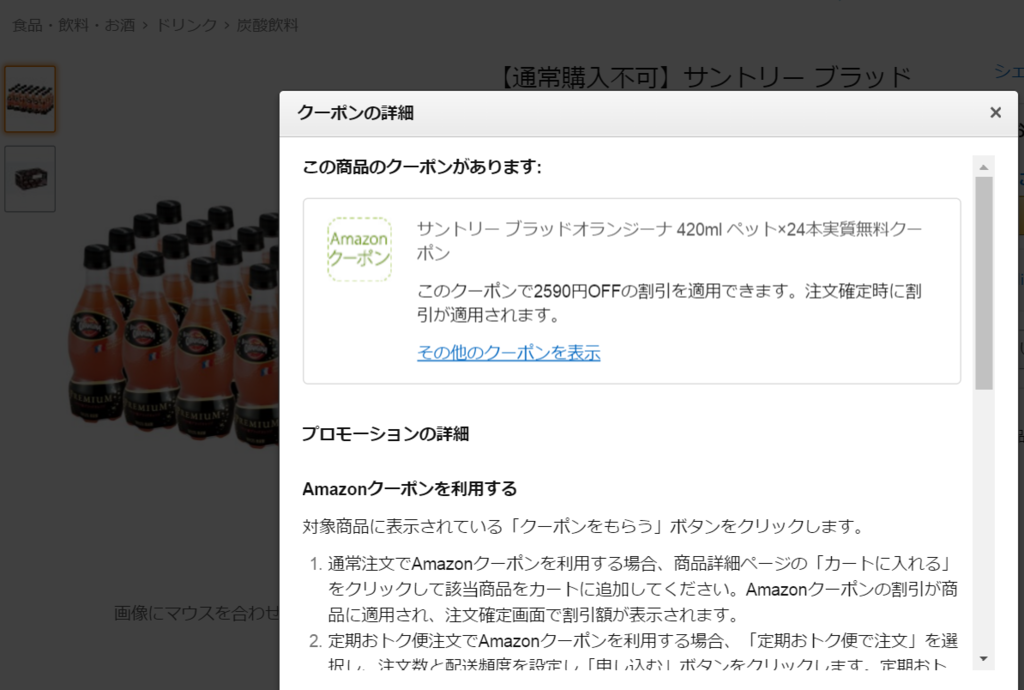Click step 2 定期おトク便注文 text
The width and height of the screenshot is (1024, 690).
(643, 653)
